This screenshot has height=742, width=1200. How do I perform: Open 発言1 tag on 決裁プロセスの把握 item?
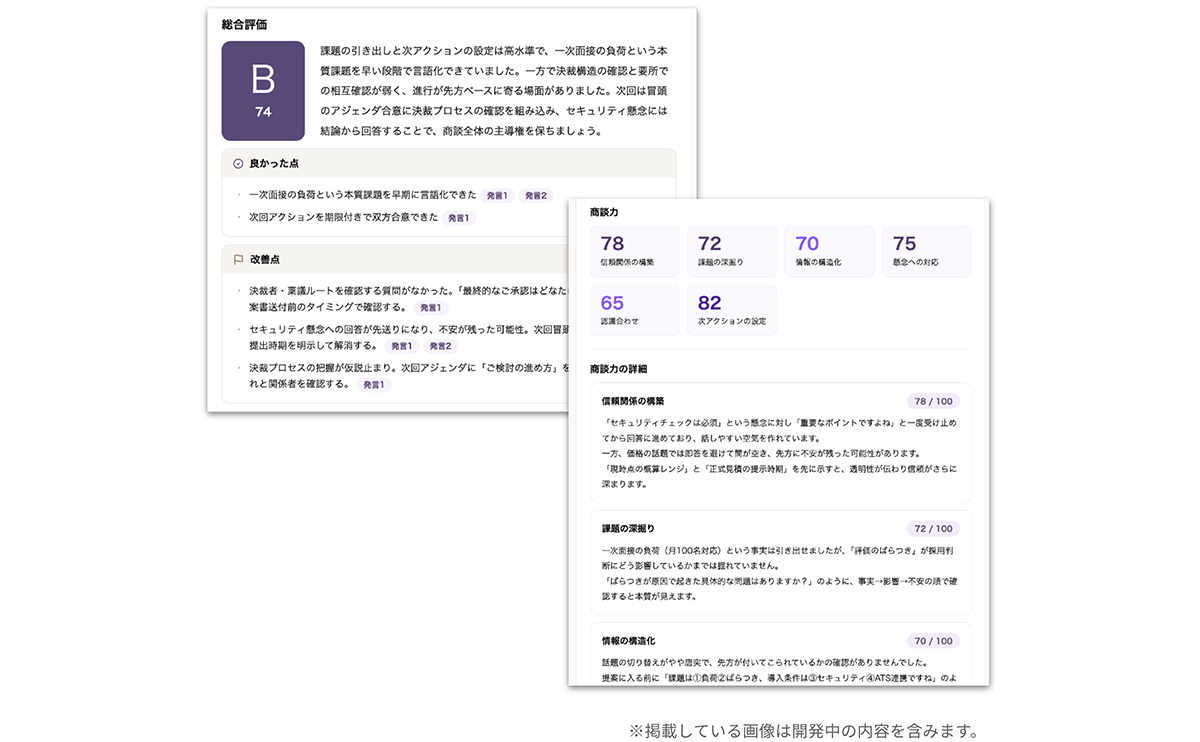tap(373, 384)
